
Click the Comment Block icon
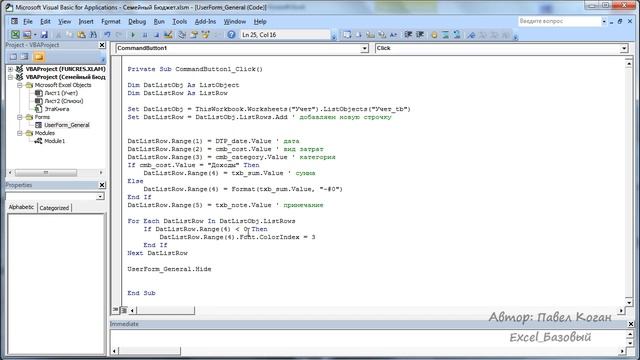coord(445,35)
